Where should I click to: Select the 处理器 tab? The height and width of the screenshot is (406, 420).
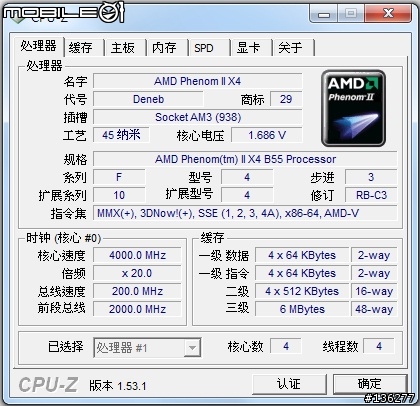(38, 46)
